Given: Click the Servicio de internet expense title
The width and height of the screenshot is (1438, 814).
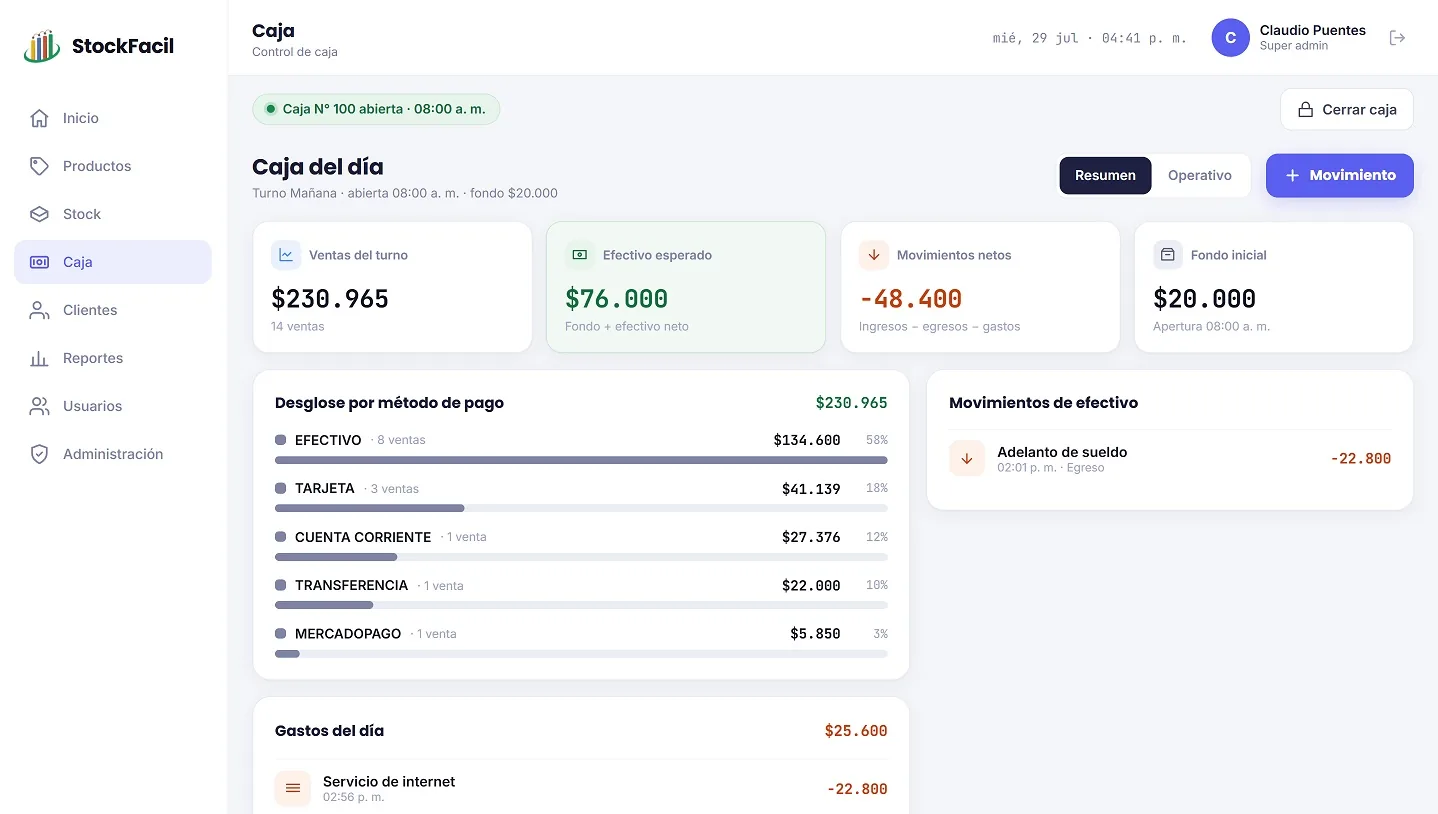Looking at the screenshot, I should pos(389,781).
